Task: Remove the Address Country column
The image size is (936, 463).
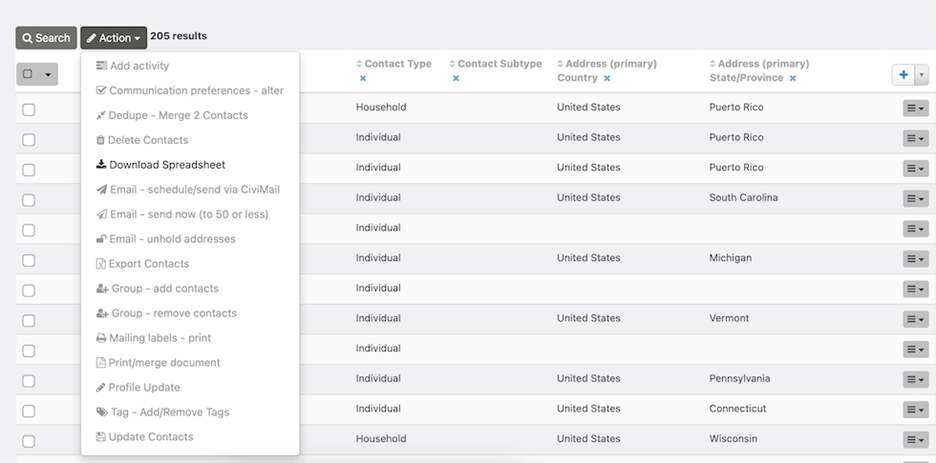Action: coord(607,78)
